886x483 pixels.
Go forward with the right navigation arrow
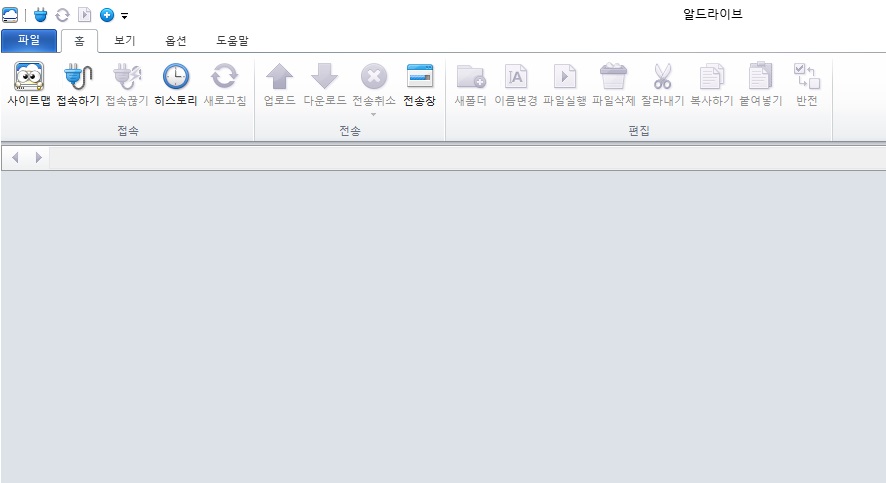(x=38, y=158)
